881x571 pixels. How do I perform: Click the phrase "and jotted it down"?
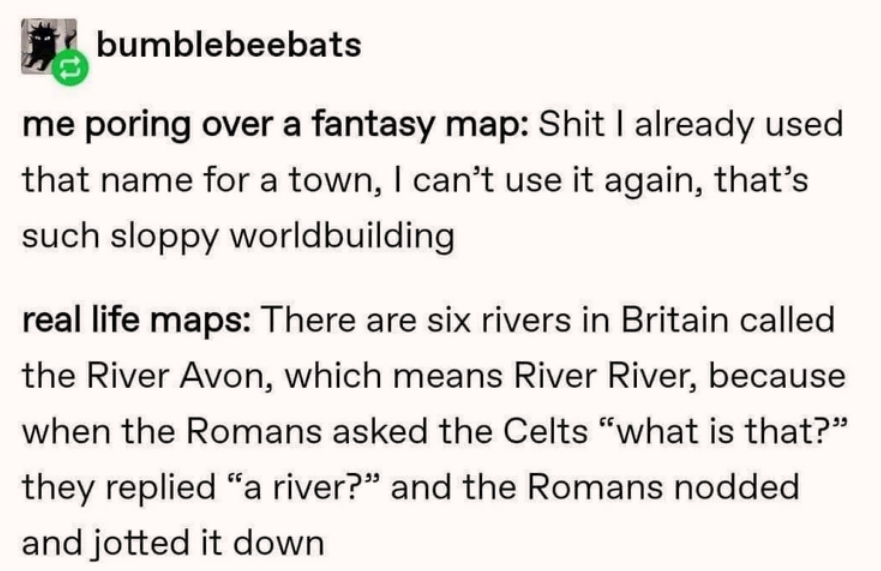[172, 543]
